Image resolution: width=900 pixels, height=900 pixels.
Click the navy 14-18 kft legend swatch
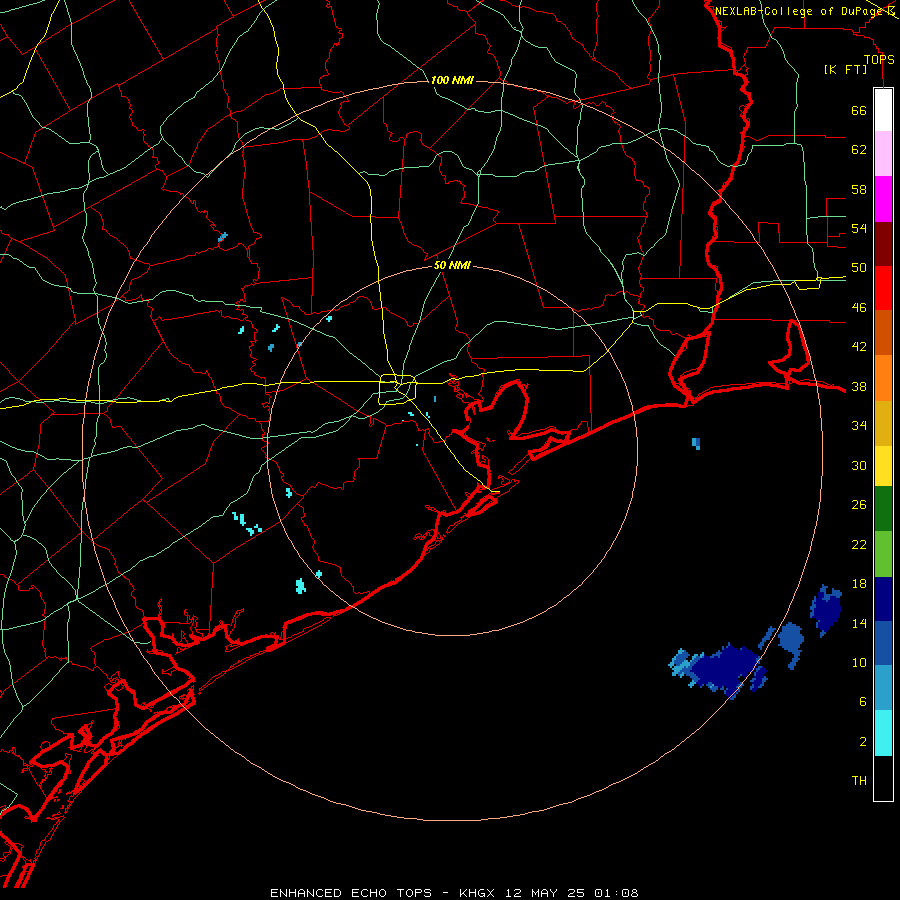pyautogui.click(x=883, y=599)
